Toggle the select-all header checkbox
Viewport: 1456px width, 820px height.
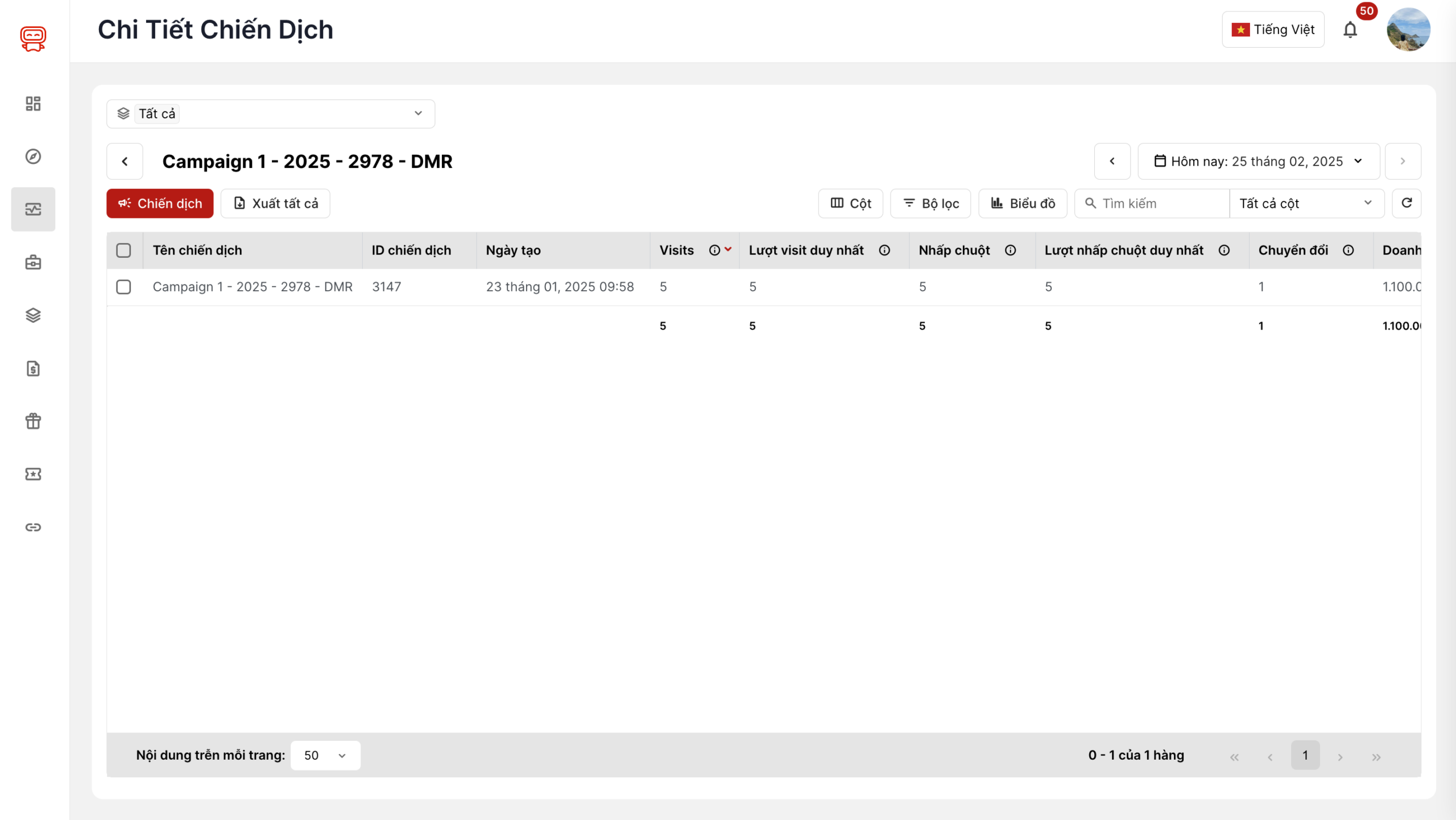coord(123,250)
